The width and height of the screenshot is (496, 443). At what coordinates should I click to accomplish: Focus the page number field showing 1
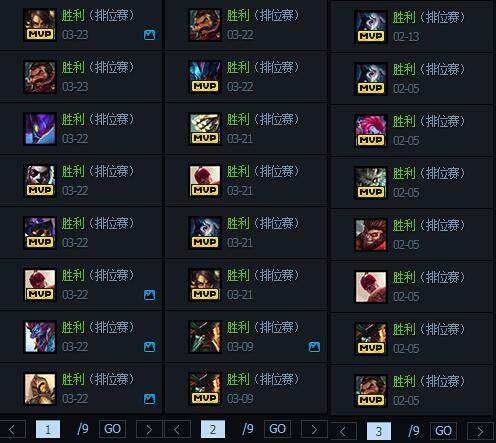pos(48,429)
